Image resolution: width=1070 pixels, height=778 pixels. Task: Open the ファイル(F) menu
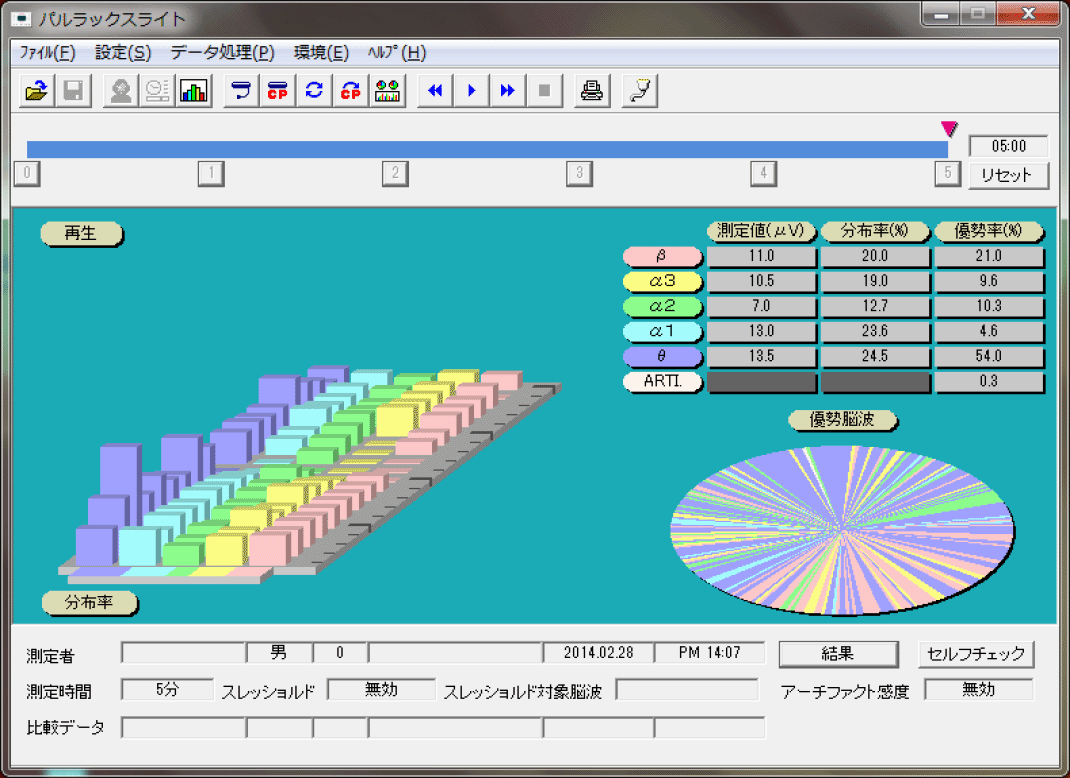pos(47,53)
